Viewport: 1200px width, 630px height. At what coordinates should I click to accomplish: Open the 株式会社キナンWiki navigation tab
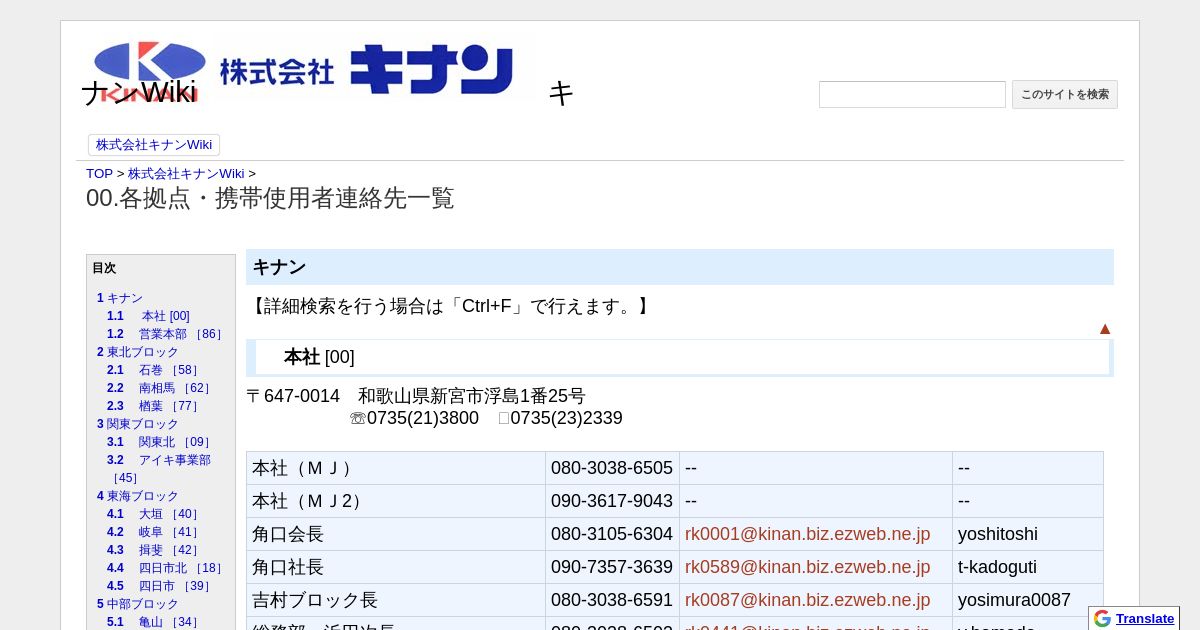coord(154,145)
